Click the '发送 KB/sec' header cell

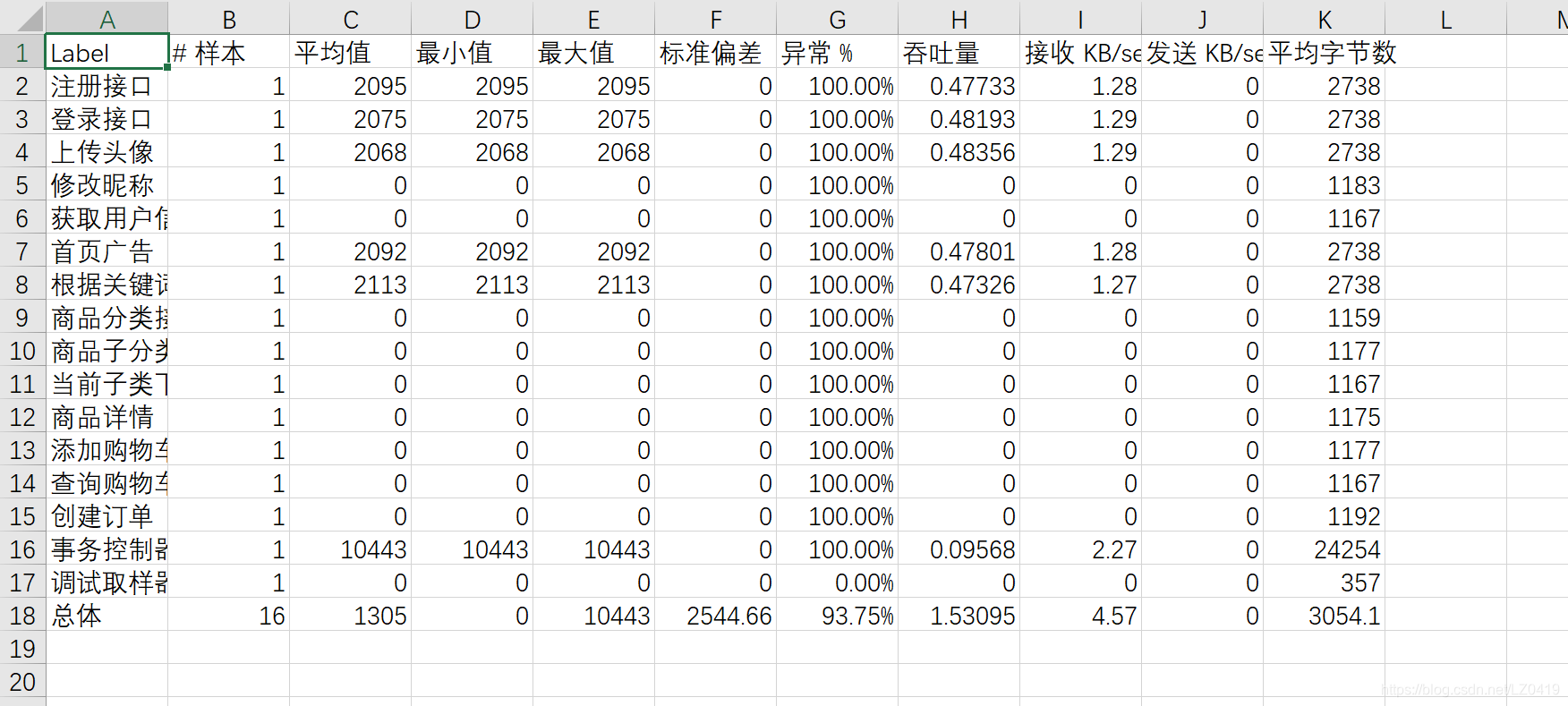(1202, 52)
